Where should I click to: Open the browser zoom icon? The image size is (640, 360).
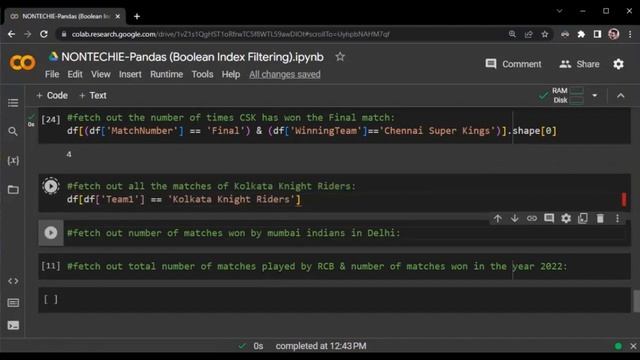[x=512, y=34]
